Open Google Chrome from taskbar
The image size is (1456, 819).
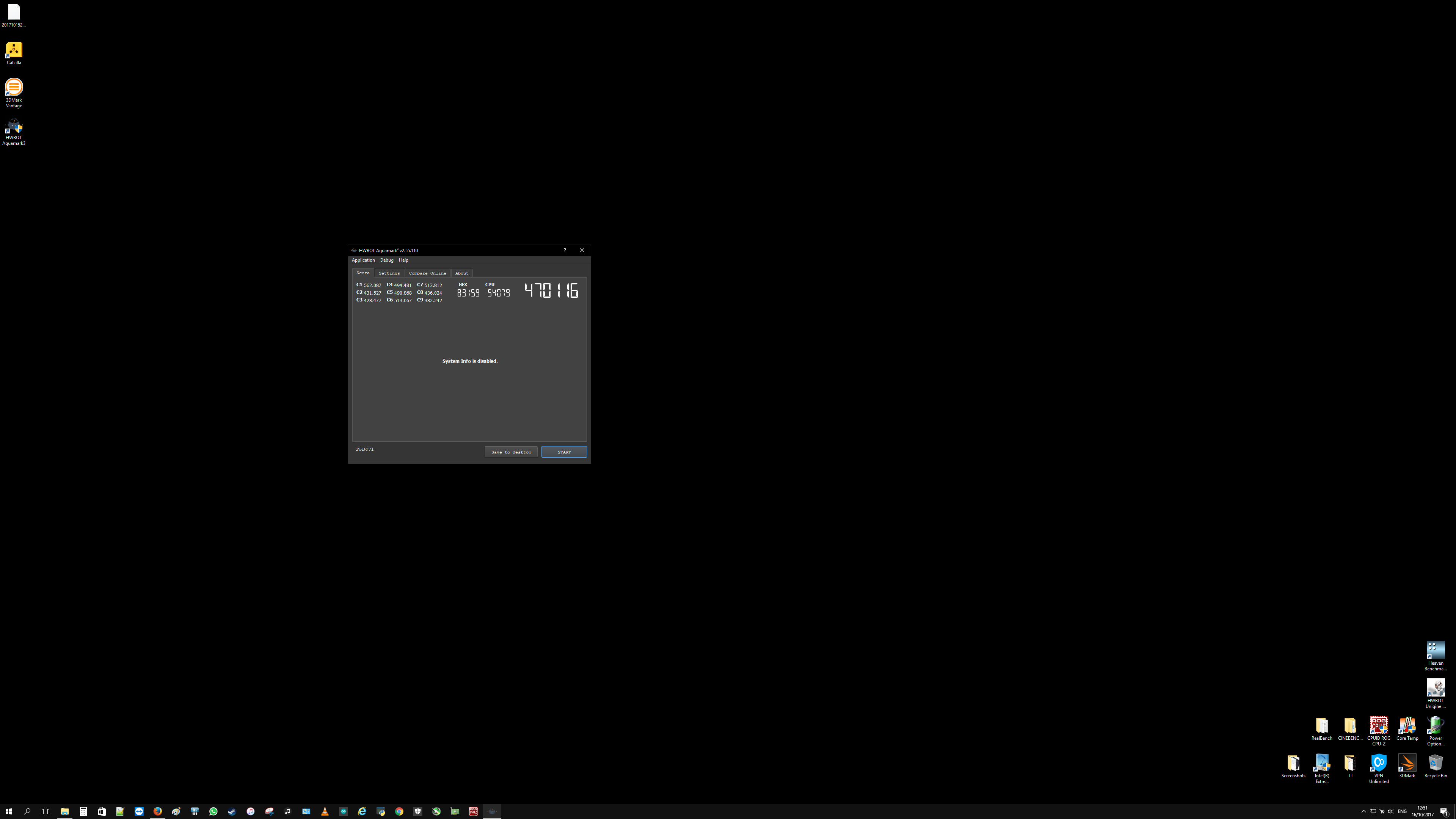click(399, 811)
